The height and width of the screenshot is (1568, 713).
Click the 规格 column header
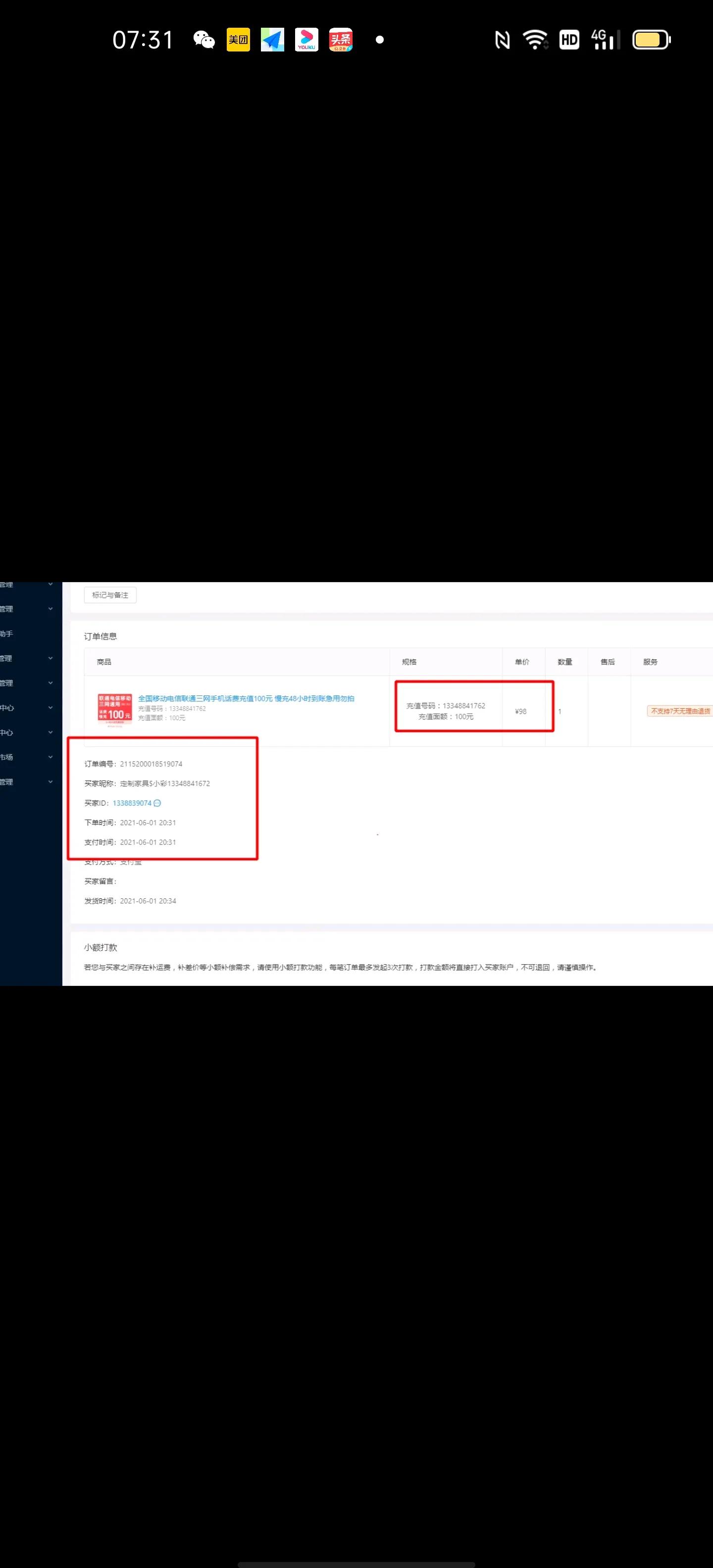[409, 662]
